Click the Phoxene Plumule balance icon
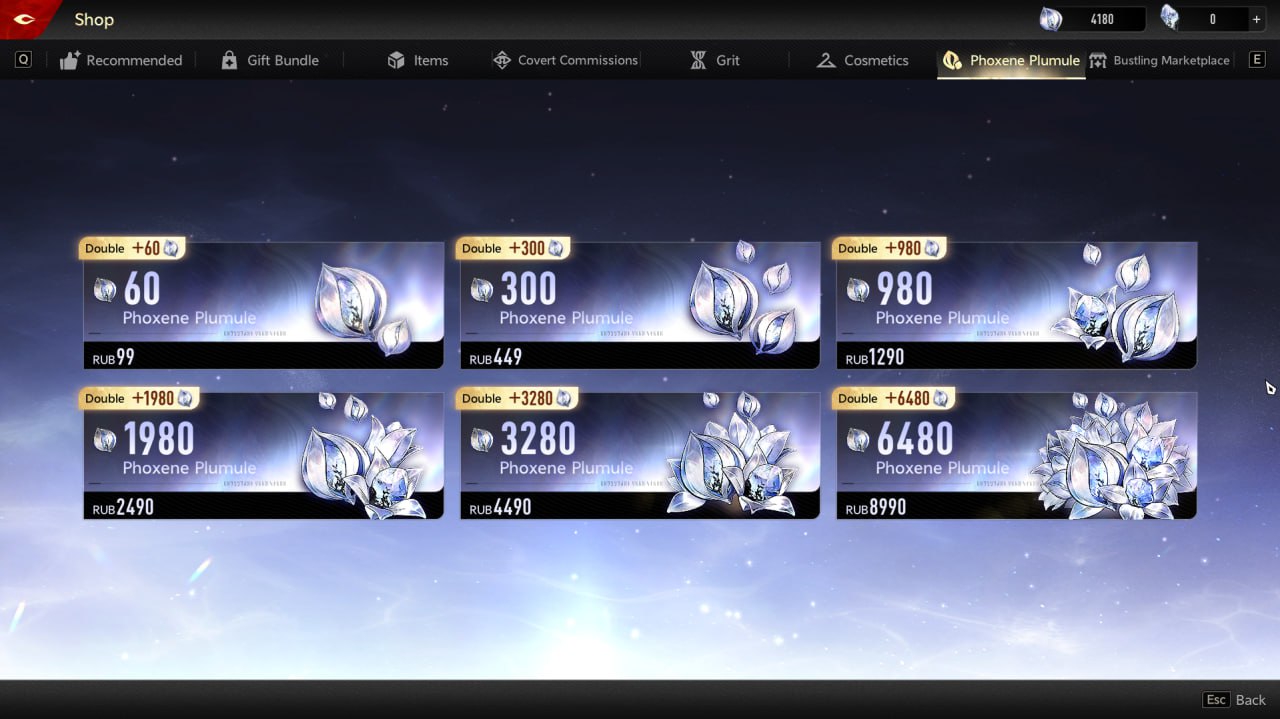1280x719 pixels. coord(1050,19)
